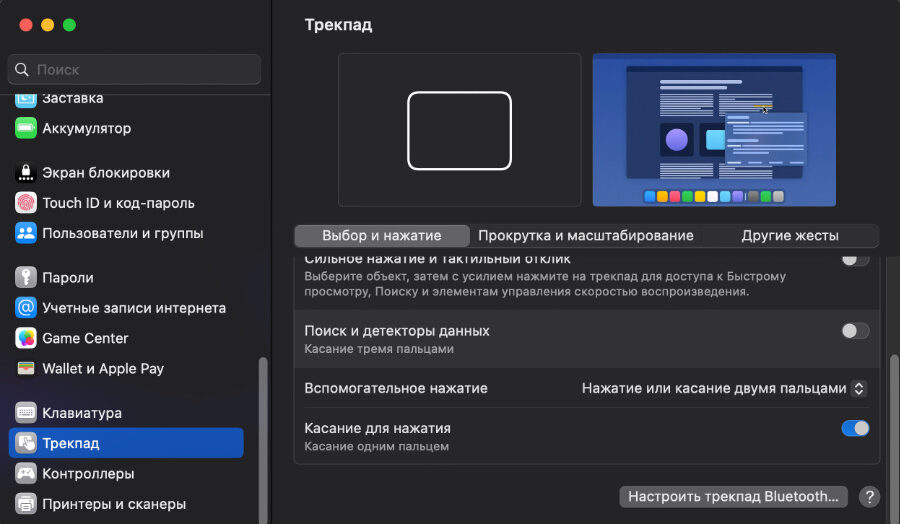Maximize window with green button
Screen dimensions: 900x524
69,25
